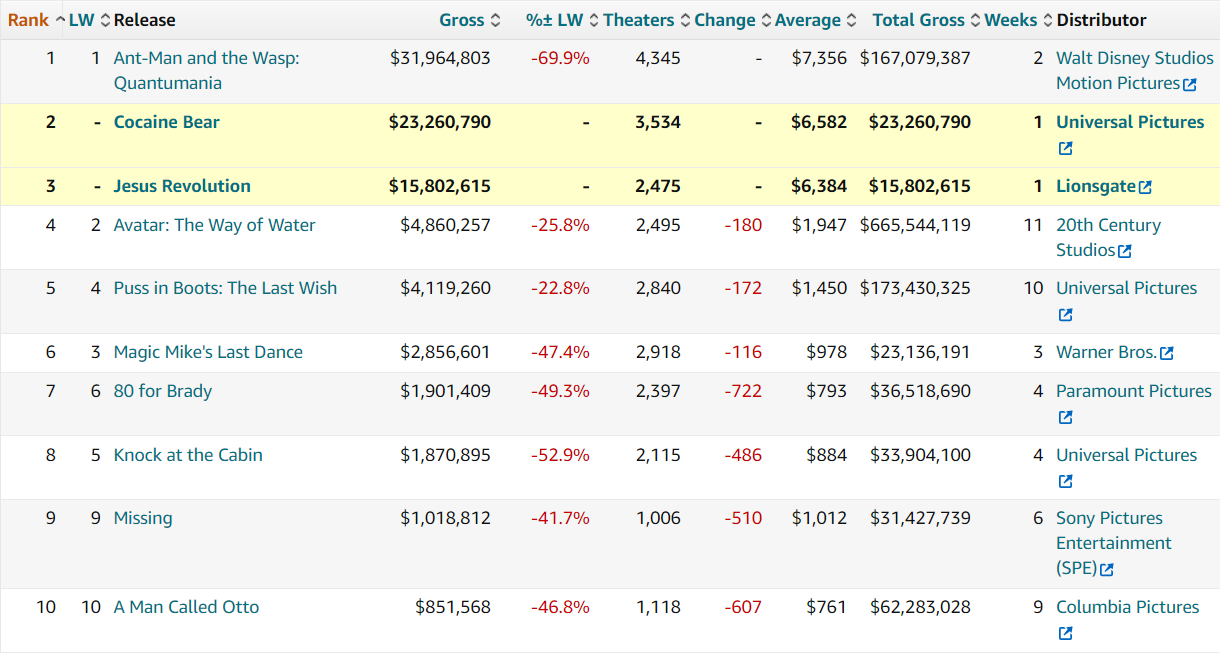
Task: Click external link icon beside Warner Bros.
Action: (x=1167, y=353)
